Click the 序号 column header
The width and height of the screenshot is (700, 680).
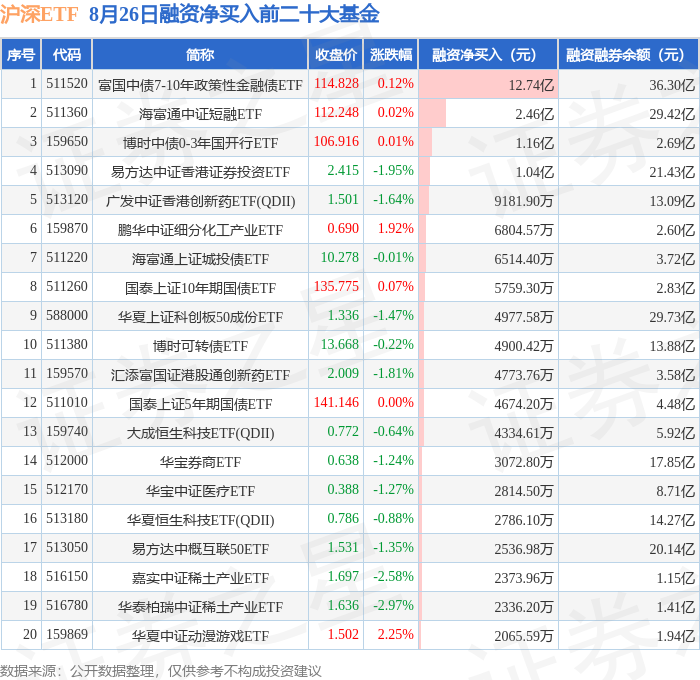(x=21, y=54)
